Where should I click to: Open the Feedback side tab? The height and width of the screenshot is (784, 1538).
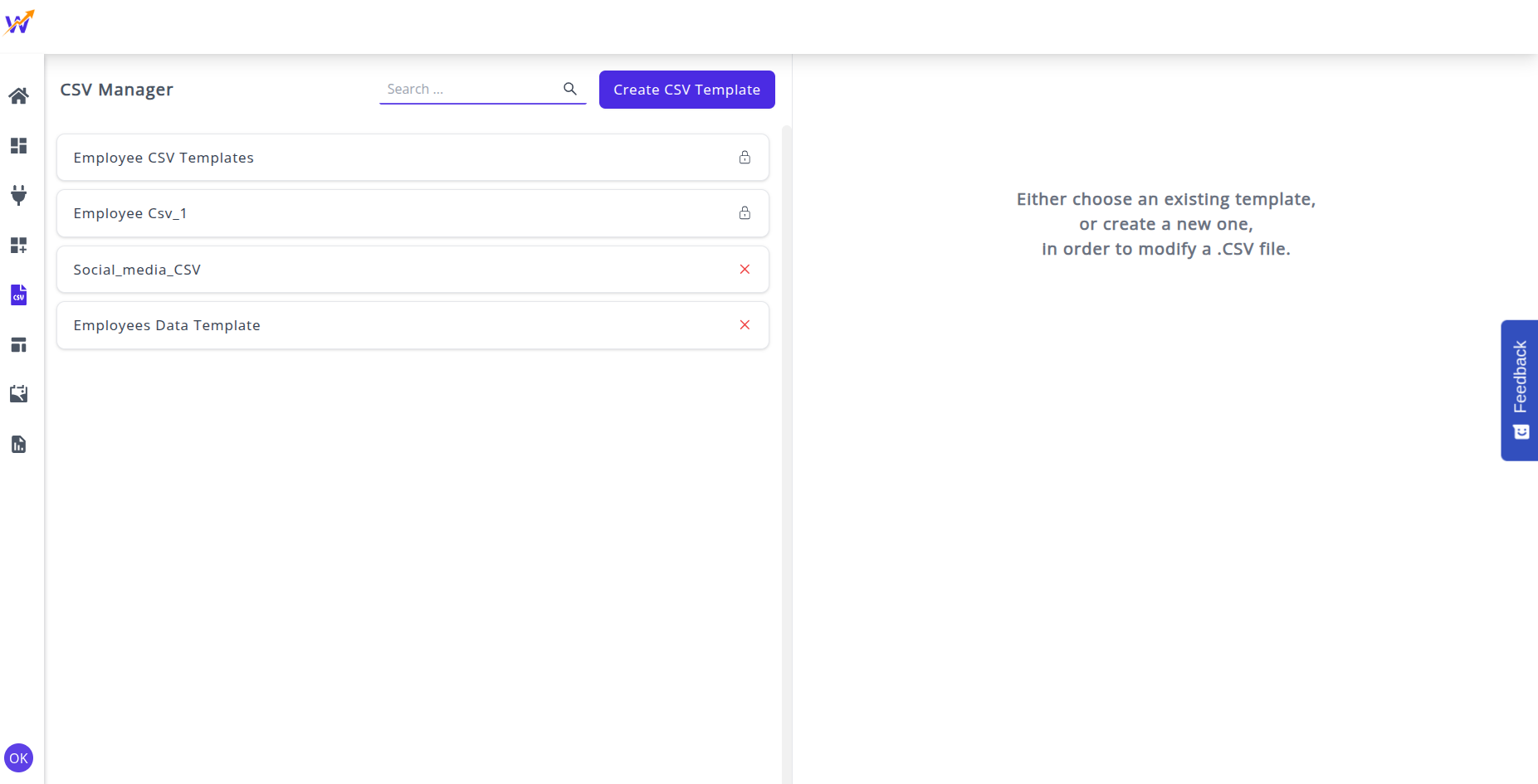click(x=1519, y=390)
